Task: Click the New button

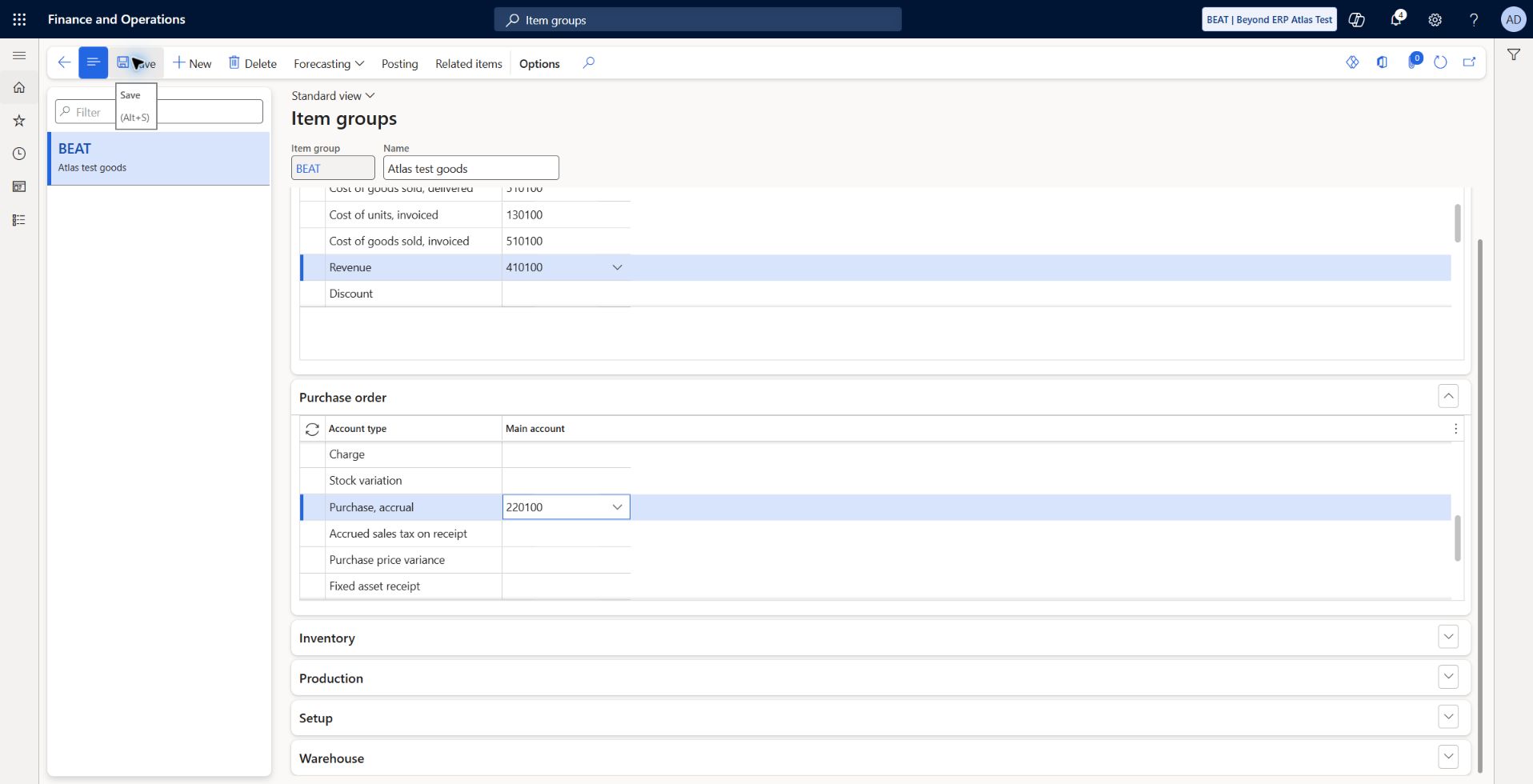Action: click(x=192, y=63)
